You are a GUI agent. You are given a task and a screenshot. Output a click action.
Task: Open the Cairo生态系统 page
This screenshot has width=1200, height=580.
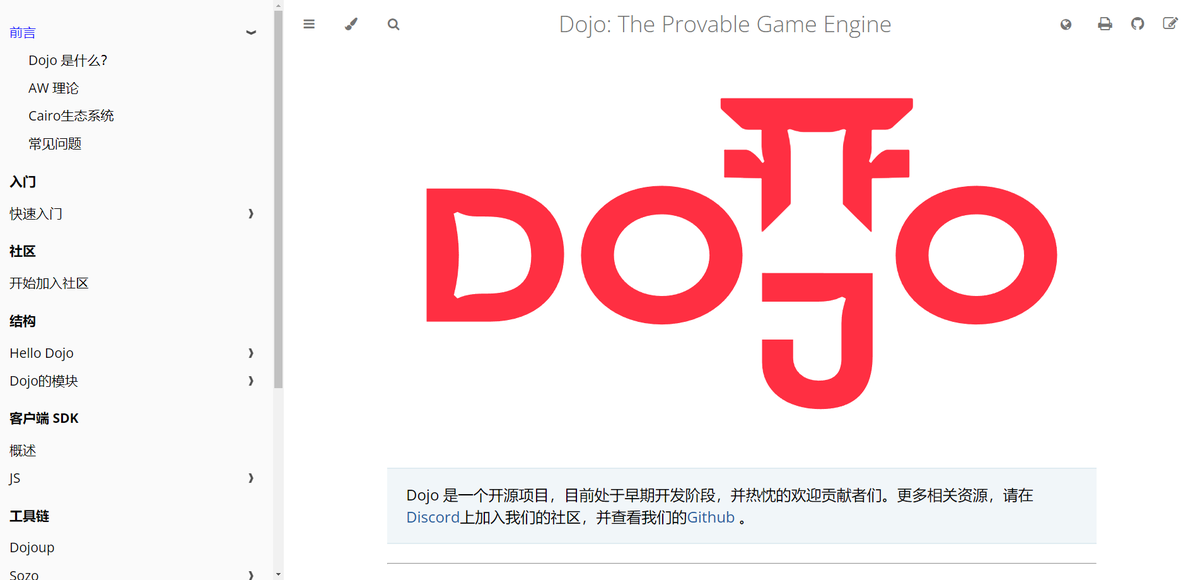tap(71, 116)
